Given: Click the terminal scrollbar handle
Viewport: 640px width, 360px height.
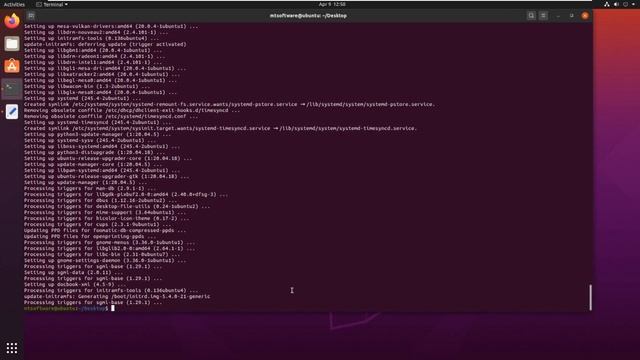Looking at the screenshot, I should (x=590, y=297).
